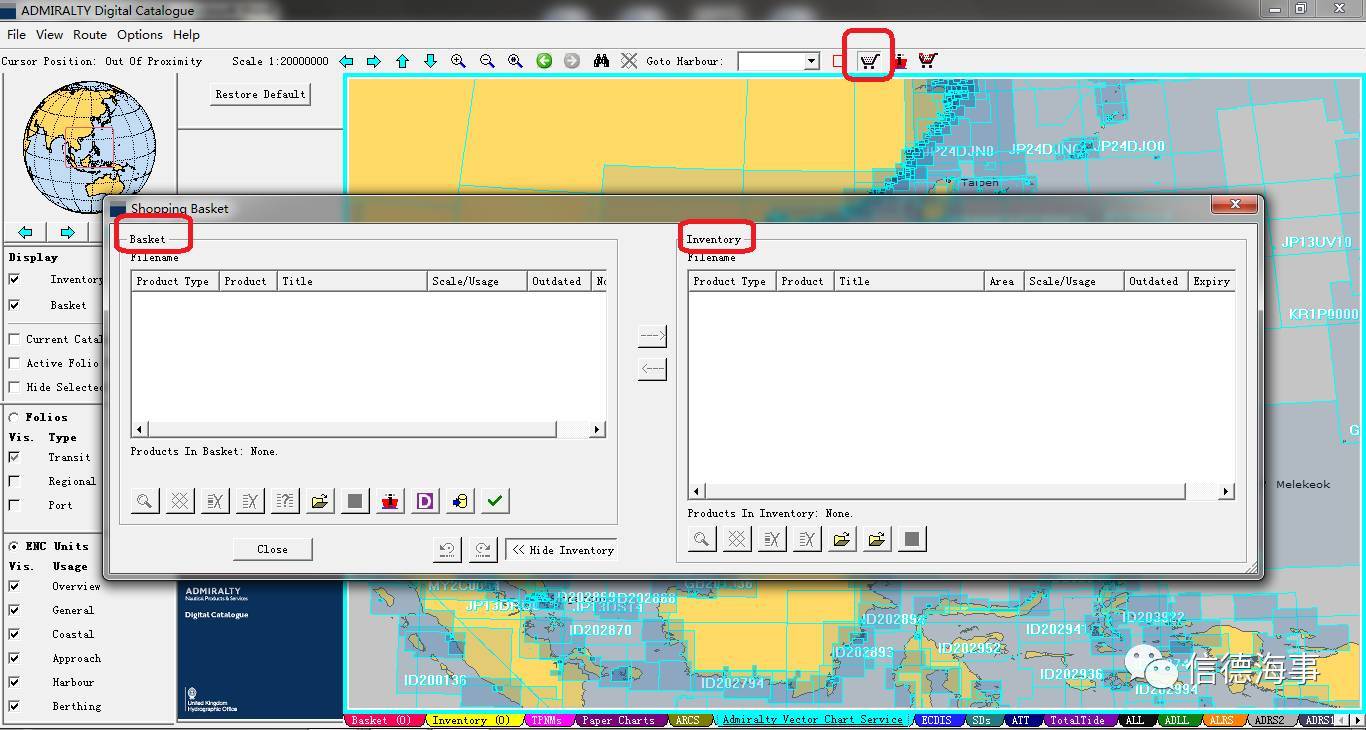The height and width of the screenshot is (730, 1366).
Task: Open the Route menu
Action: [x=90, y=34]
